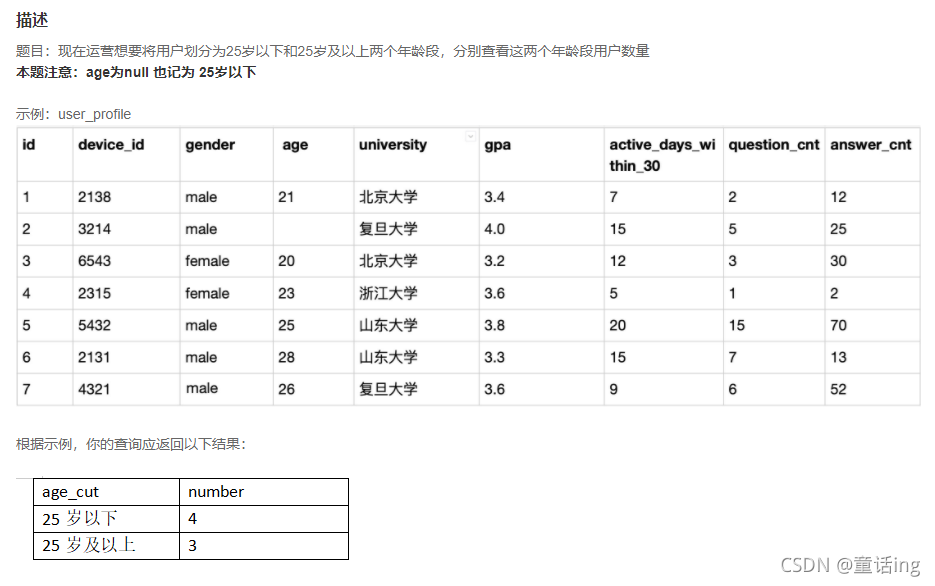The width and height of the screenshot is (935, 586).
Task: Open the dropdown arrow in the university header
Action: pos(470,137)
